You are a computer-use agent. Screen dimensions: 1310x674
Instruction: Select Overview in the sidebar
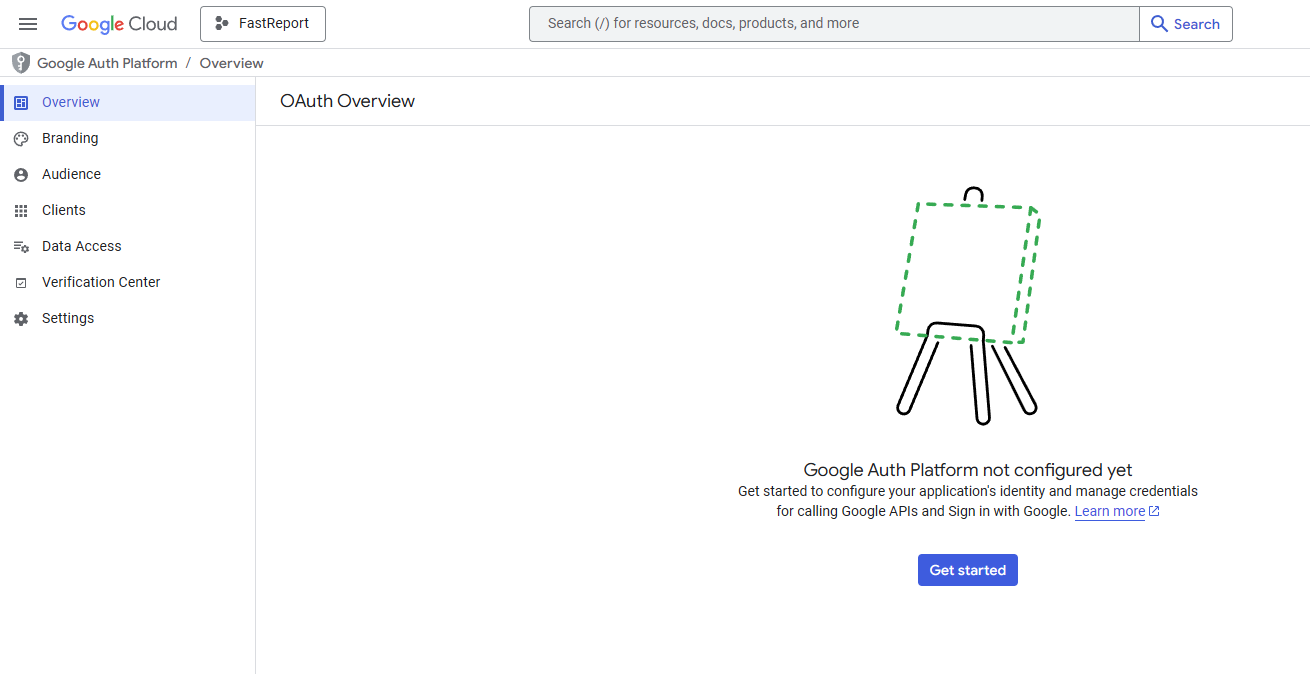[71, 102]
